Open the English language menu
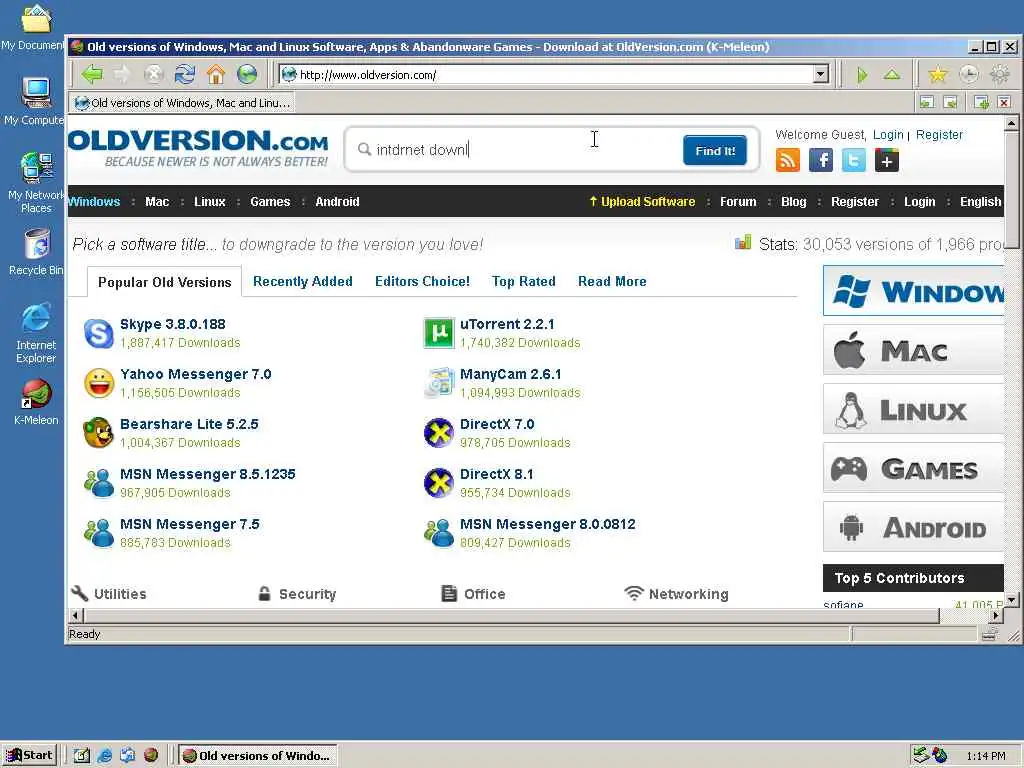The height and width of the screenshot is (768, 1024). pyautogui.click(x=980, y=202)
